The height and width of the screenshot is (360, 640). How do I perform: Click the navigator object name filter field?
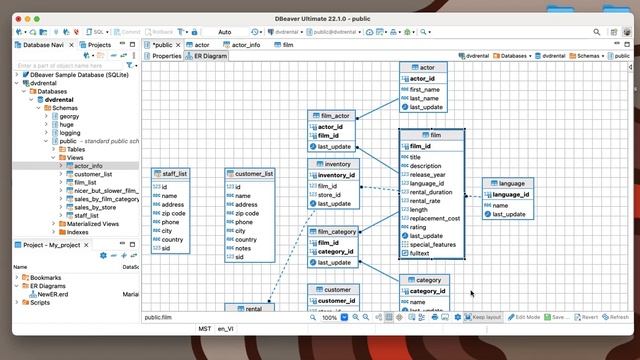tap(69, 65)
